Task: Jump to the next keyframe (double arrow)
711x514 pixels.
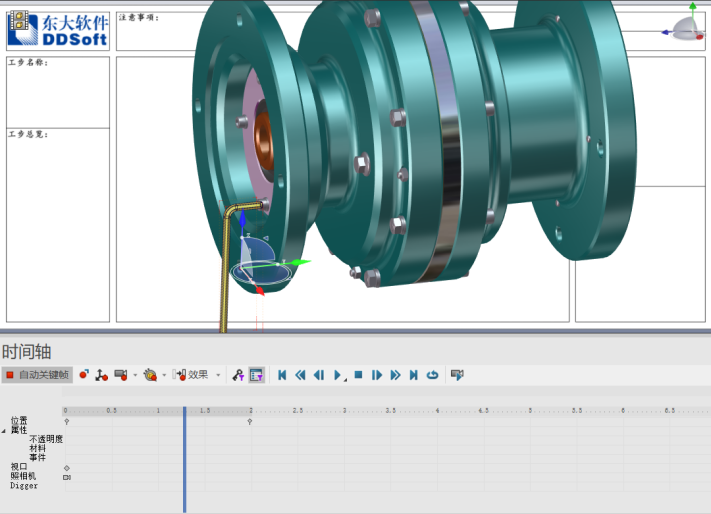Action: (395, 375)
